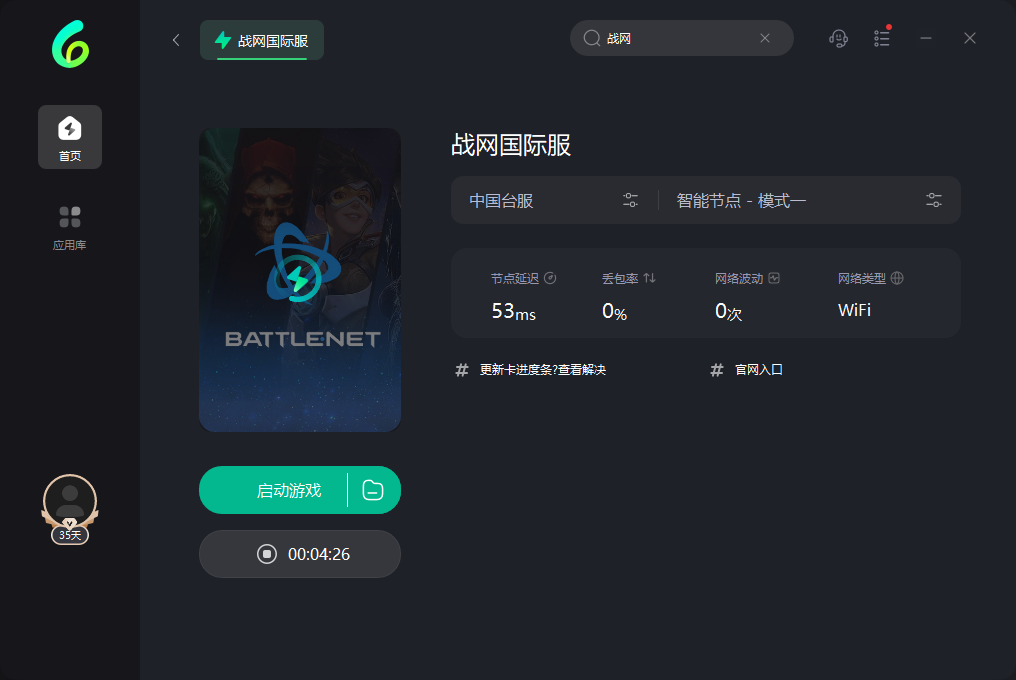1016x680 pixels.
Task: Click the packet loss arrows icon
Action: [649, 278]
